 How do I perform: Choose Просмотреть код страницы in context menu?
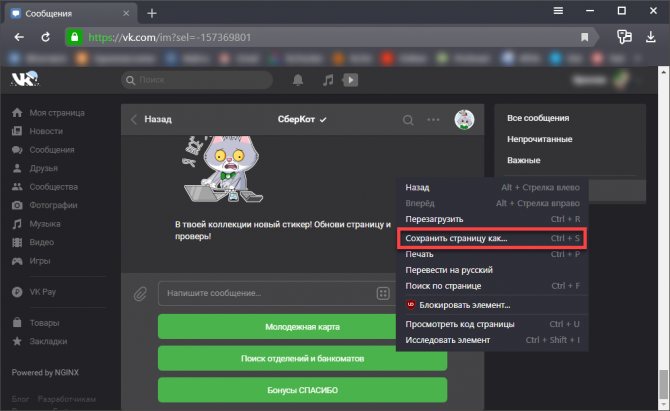492,324
